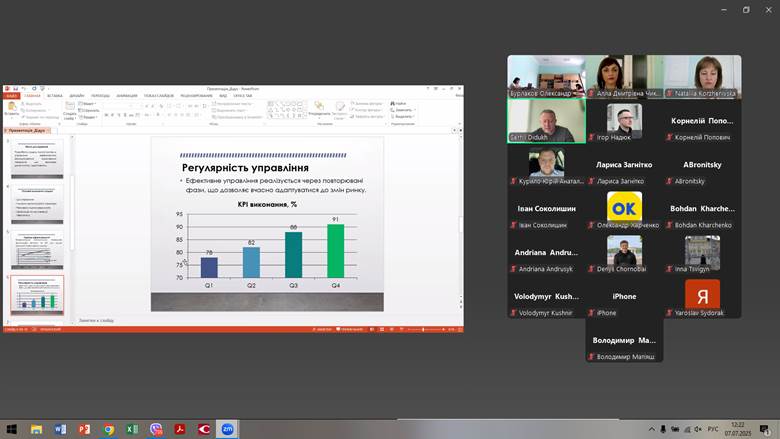Show hidden system tray icons
Screen dimensions: 780x439
pyautogui.click(x=652, y=429)
